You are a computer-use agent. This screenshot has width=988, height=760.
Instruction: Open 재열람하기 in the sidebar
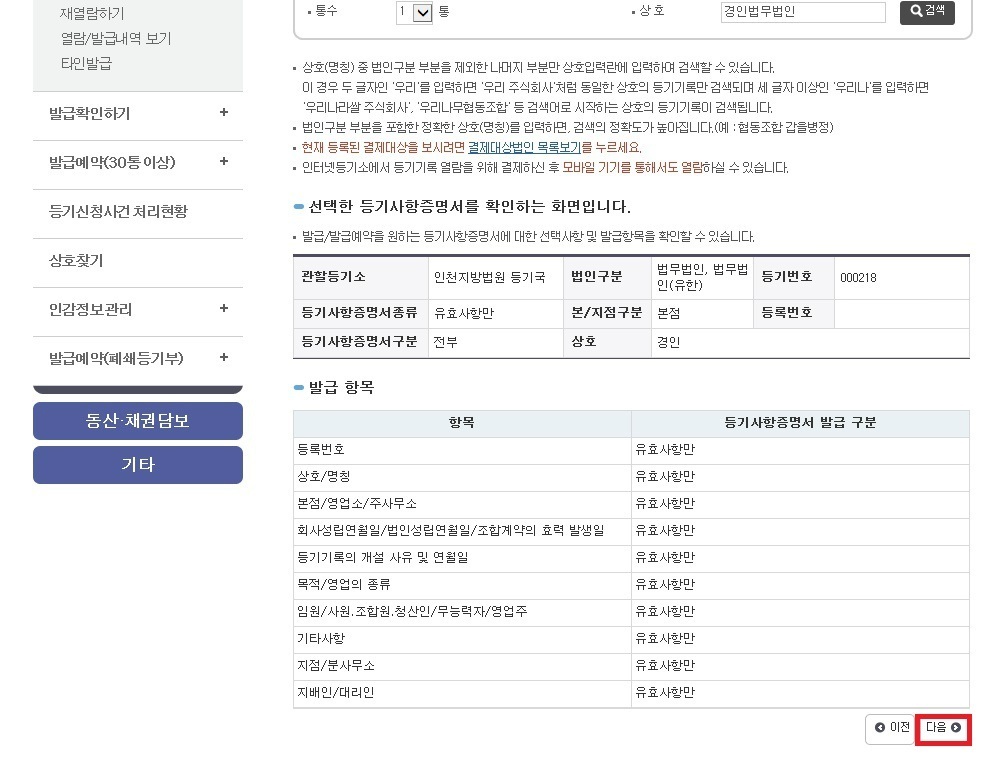click(91, 13)
